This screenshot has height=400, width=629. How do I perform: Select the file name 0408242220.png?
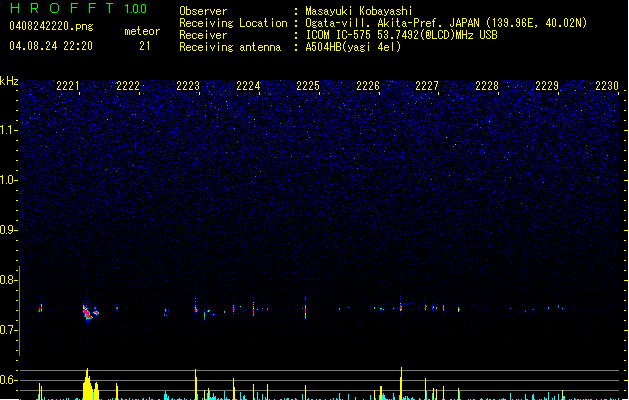51,26
